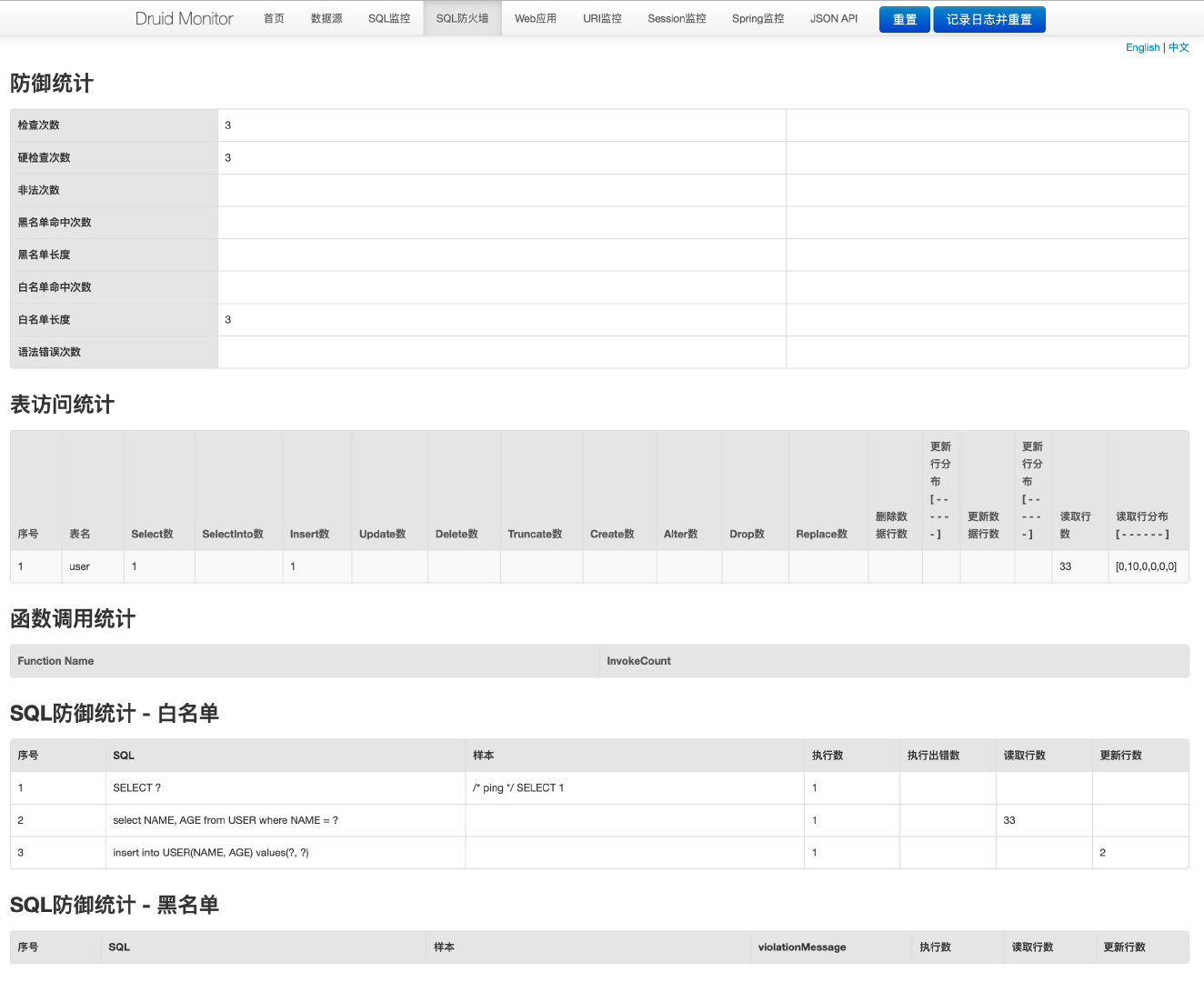This screenshot has width=1204, height=982.
Task: Open the Spring监控 tab
Action: coord(758,18)
